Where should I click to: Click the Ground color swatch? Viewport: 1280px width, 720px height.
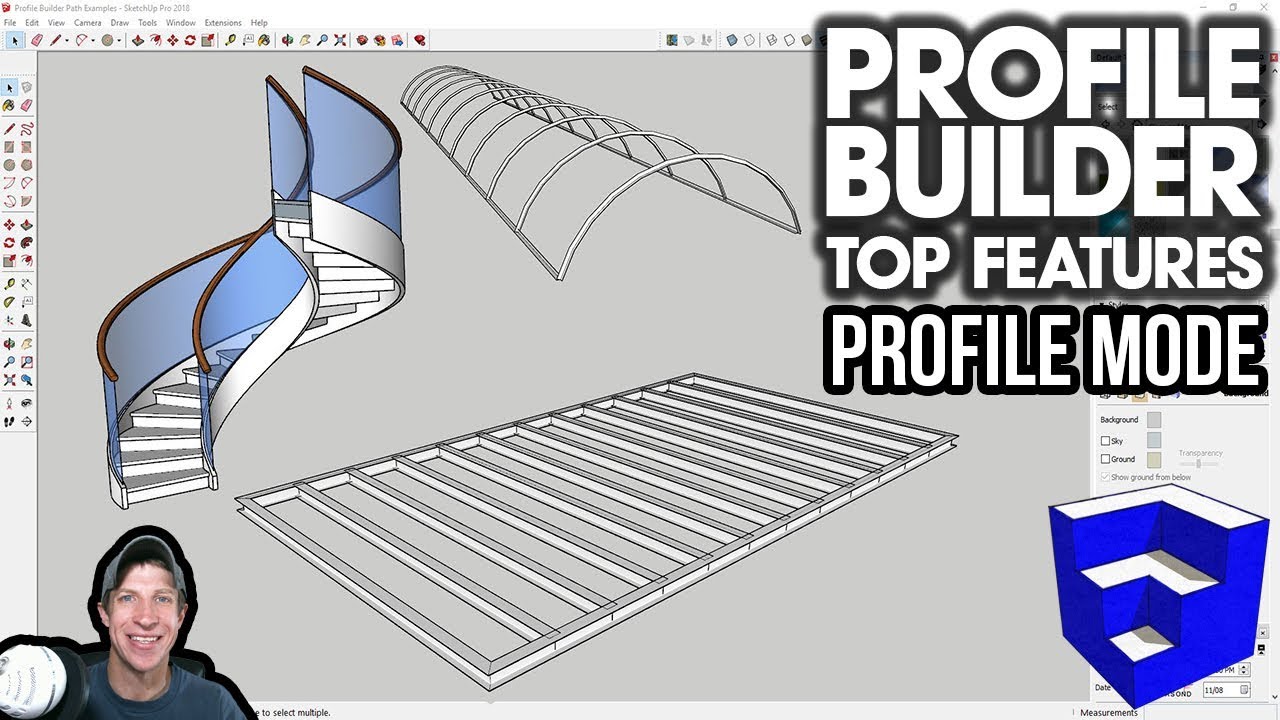[1154, 459]
